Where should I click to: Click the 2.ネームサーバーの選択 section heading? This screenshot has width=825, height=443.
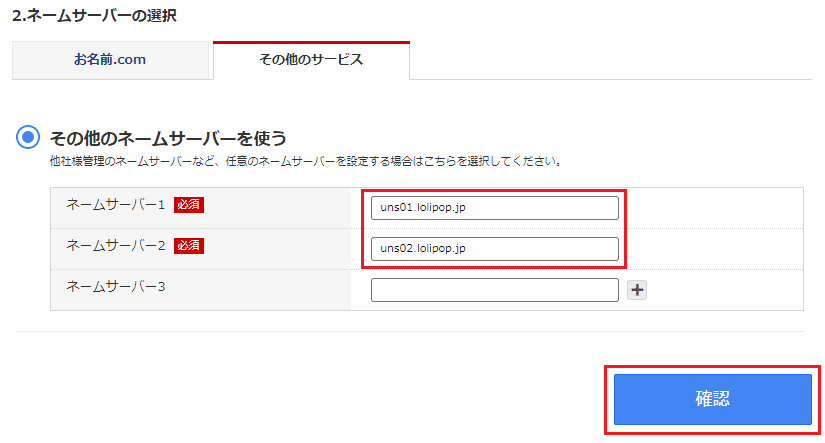click(x=88, y=16)
